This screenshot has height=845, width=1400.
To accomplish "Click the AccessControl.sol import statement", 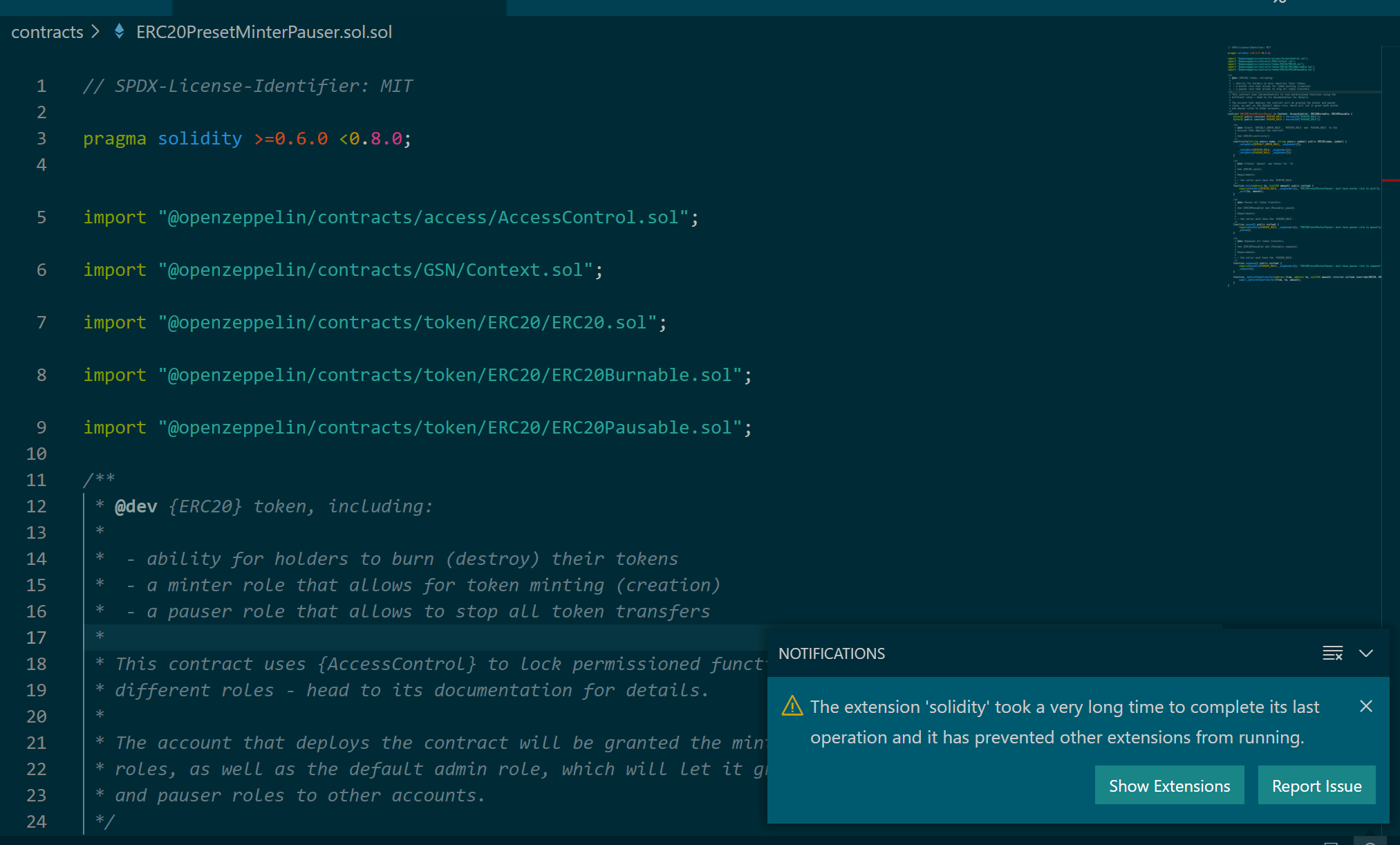I will click(x=387, y=216).
